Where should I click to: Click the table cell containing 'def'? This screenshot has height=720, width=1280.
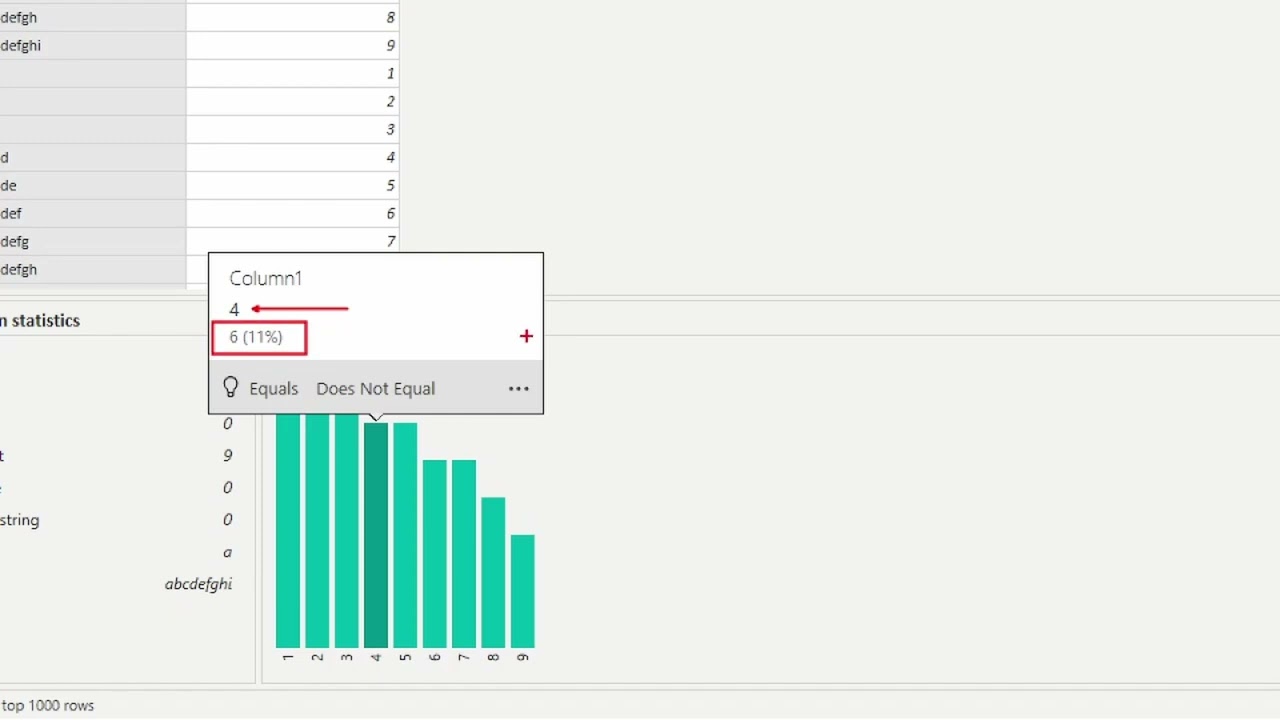(93, 213)
